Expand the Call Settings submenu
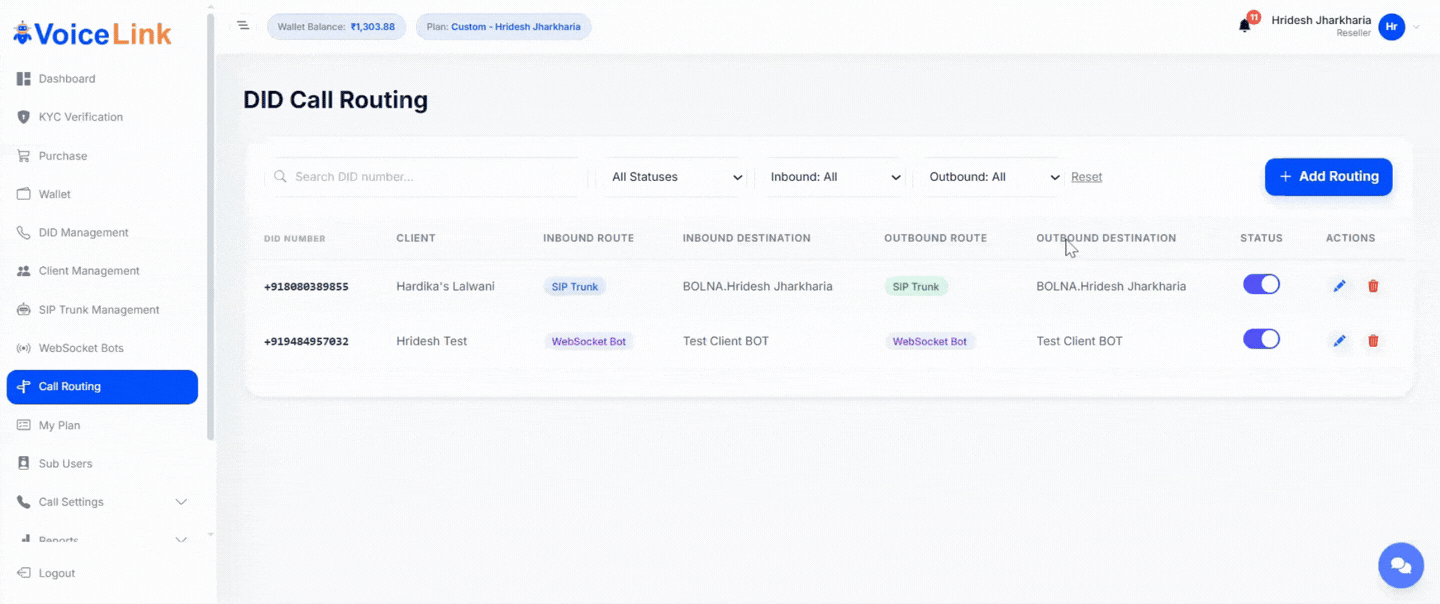This screenshot has height=604, width=1440. pyautogui.click(x=181, y=502)
